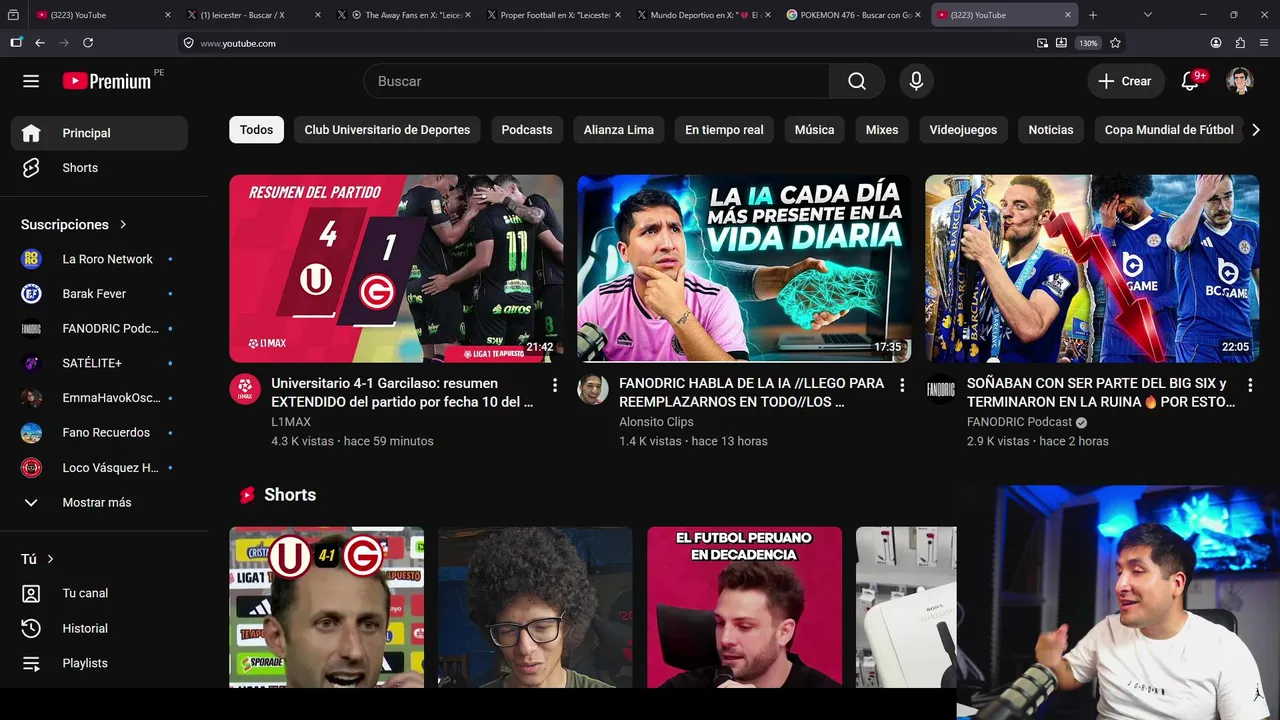Expand the Tú section chevron
Viewport: 1280px width, 720px height.
click(x=50, y=559)
